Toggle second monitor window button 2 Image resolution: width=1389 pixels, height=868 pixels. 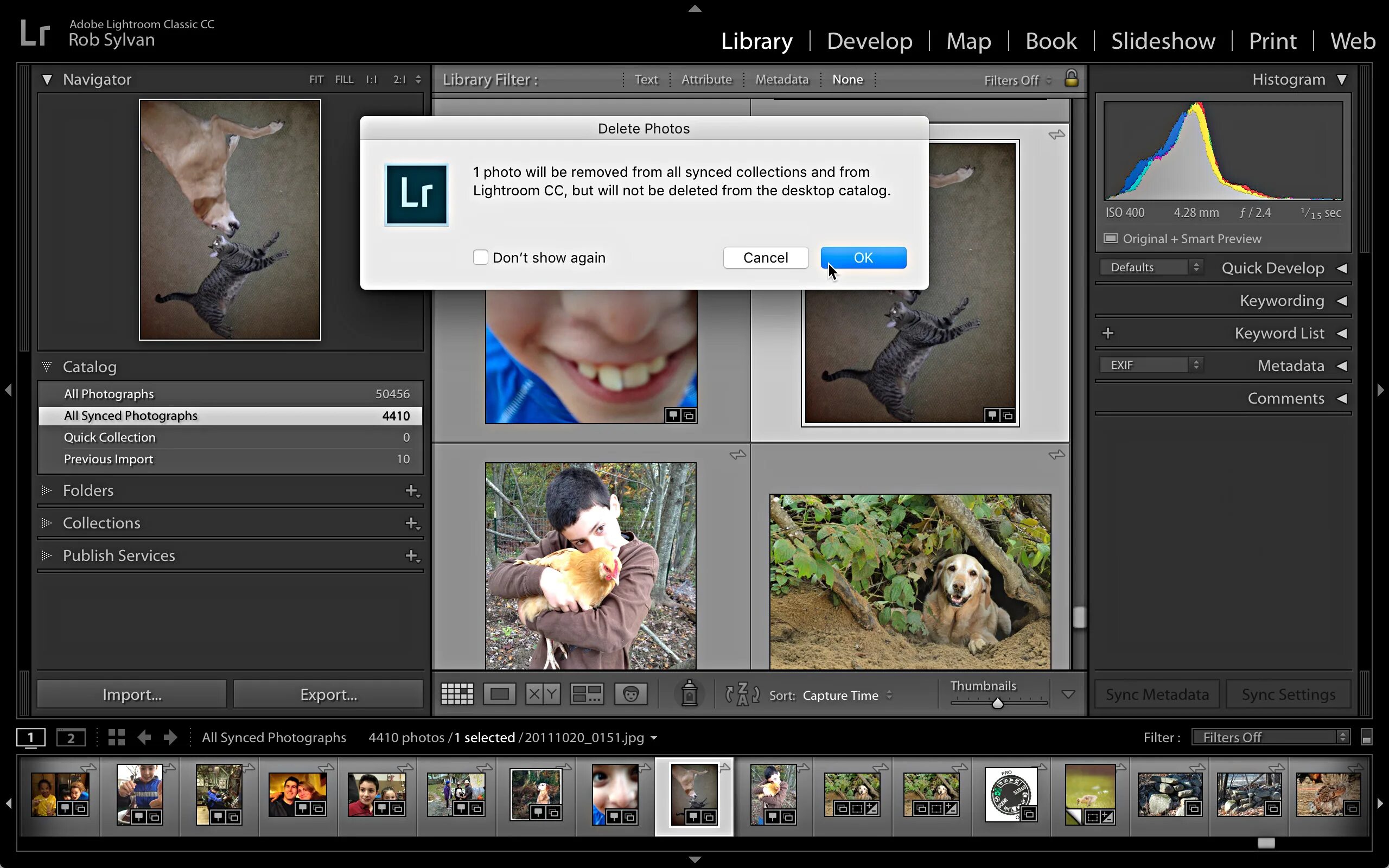pos(71,738)
